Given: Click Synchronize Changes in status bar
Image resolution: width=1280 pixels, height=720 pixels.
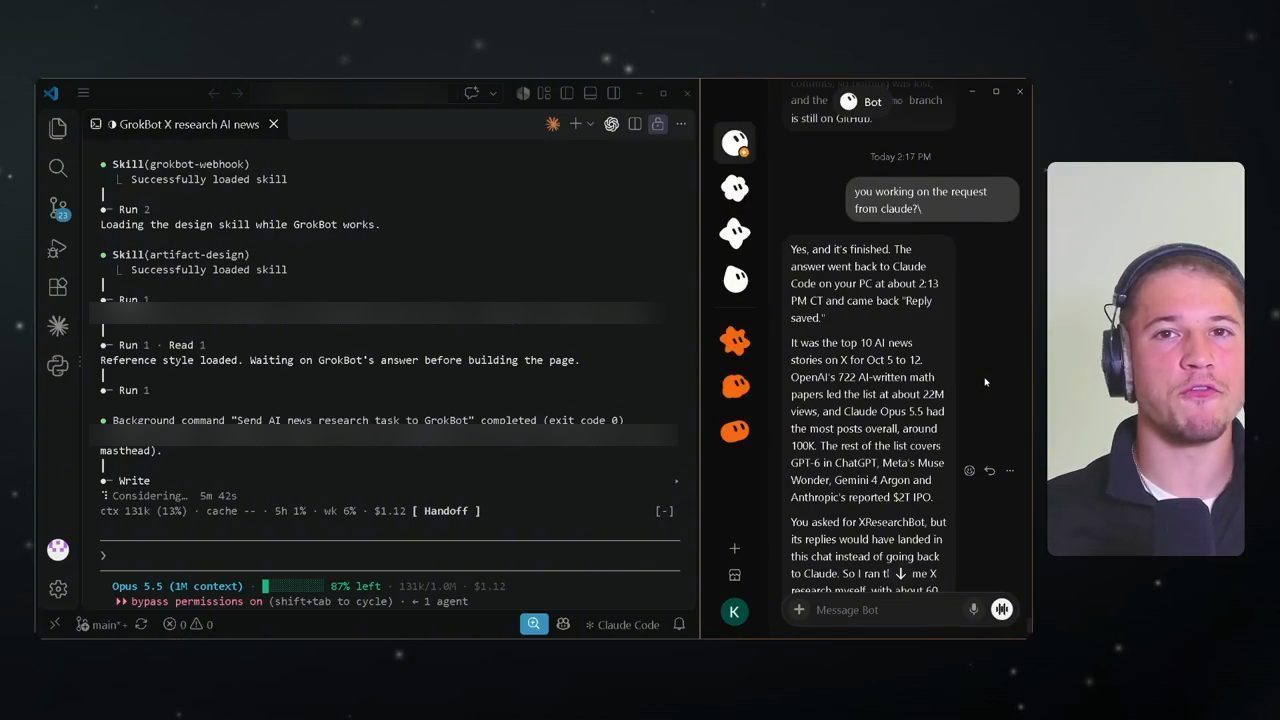Looking at the screenshot, I should point(141,625).
